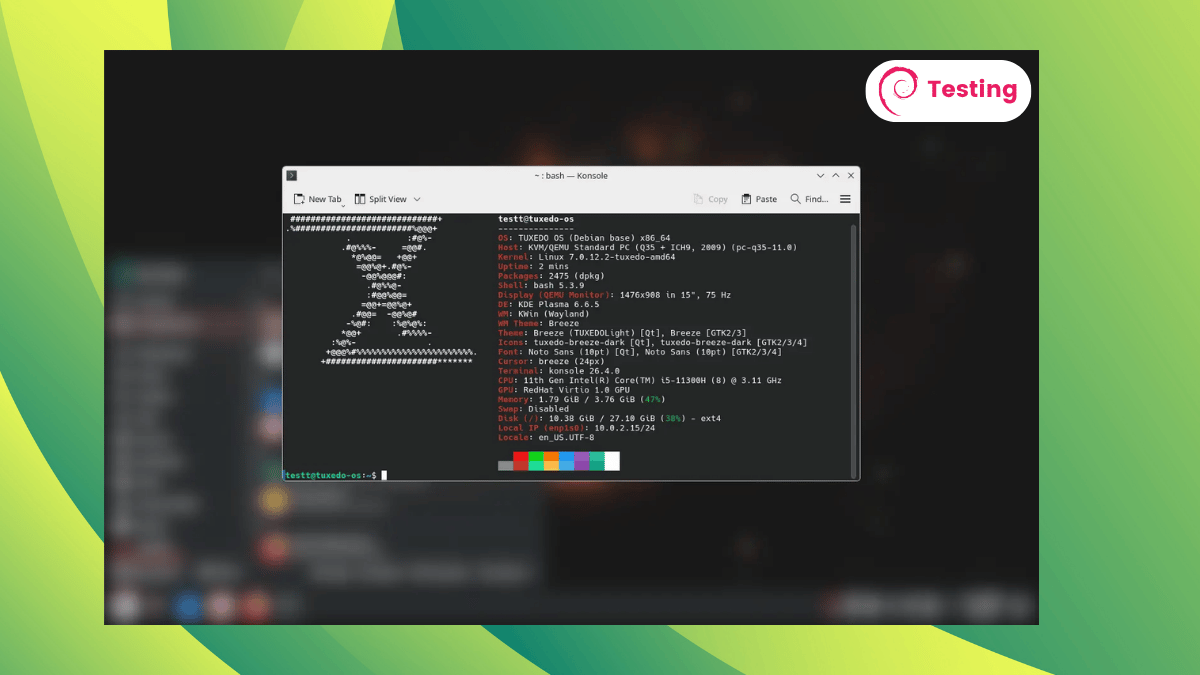Maximize the Konsole window
The height and width of the screenshot is (675, 1200).
pos(834,175)
